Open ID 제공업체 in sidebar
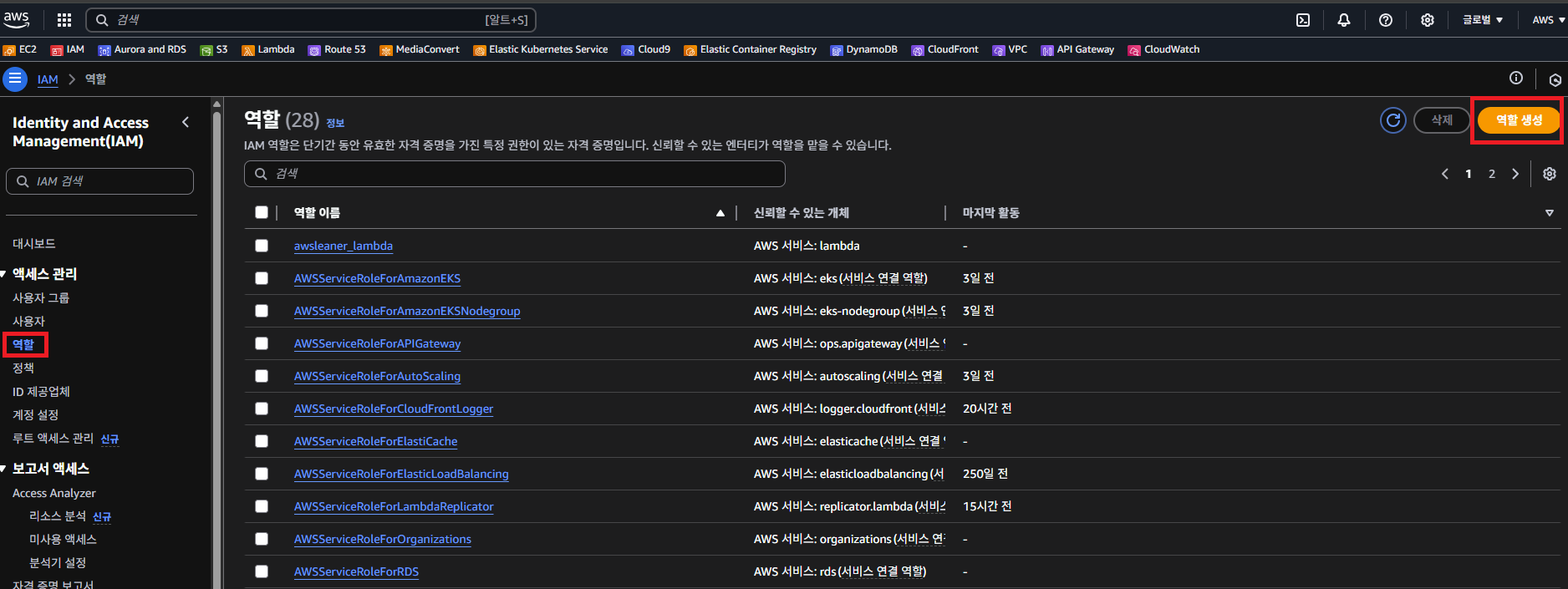 click(41, 392)
